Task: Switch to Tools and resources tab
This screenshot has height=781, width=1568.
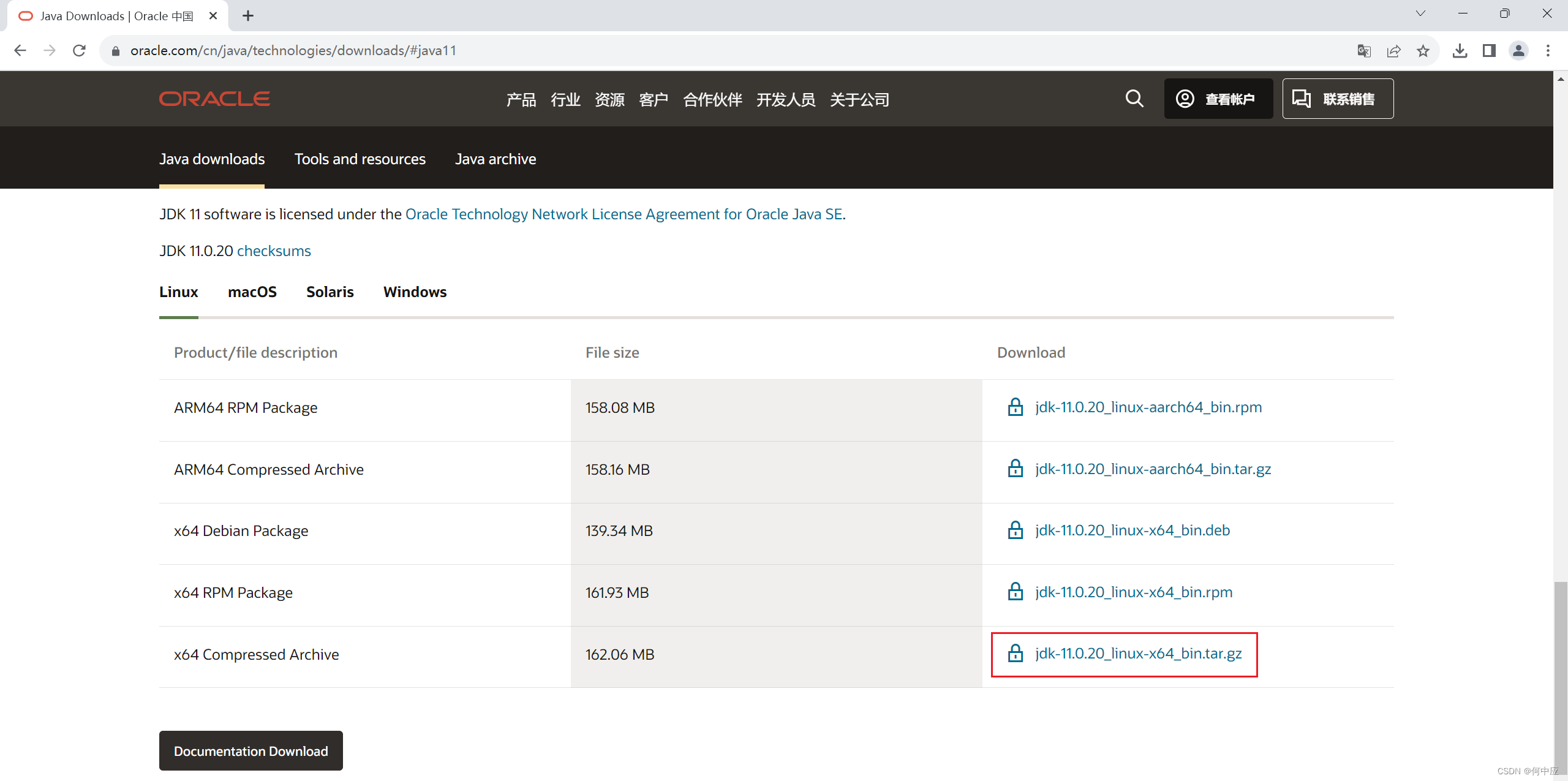Action: tap(360, 159)
